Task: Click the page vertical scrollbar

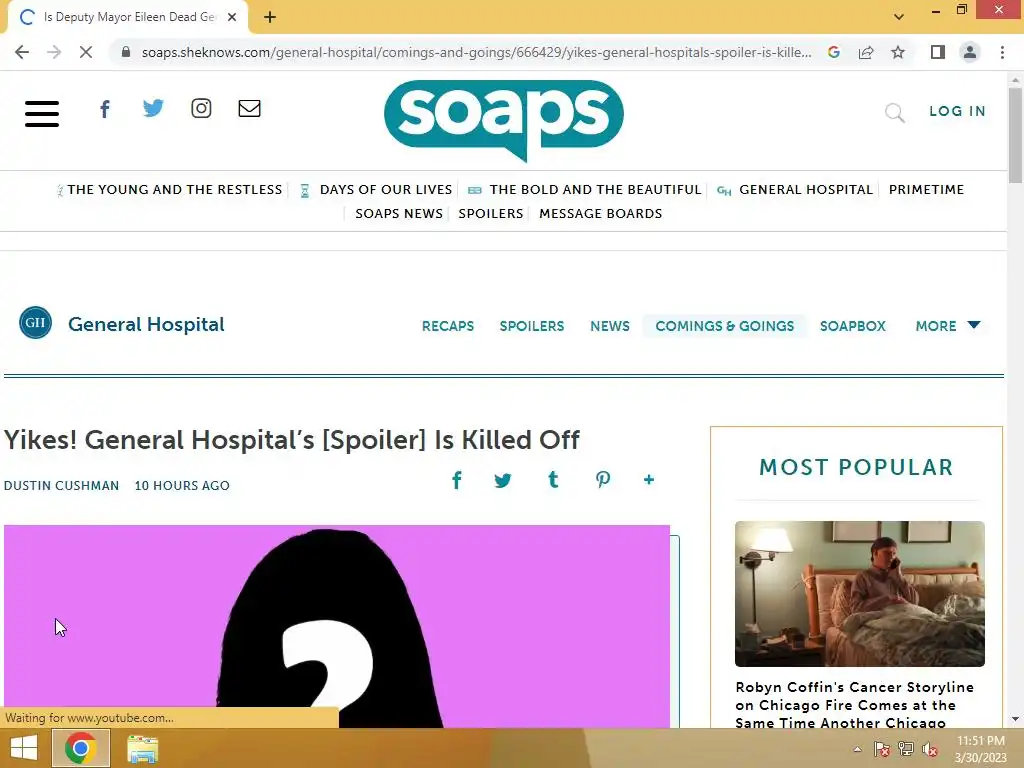Action: pyautogui.click(x=1015, y=136)
